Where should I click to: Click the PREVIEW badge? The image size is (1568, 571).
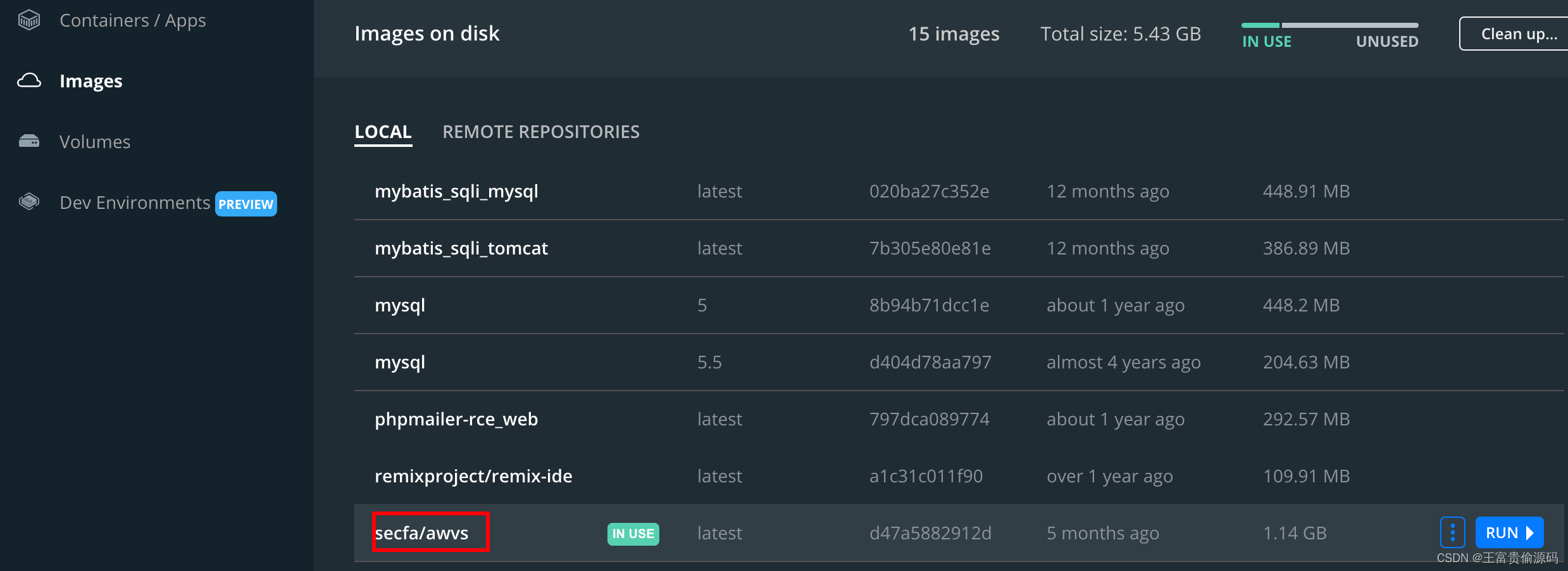(x=246, y=204)
